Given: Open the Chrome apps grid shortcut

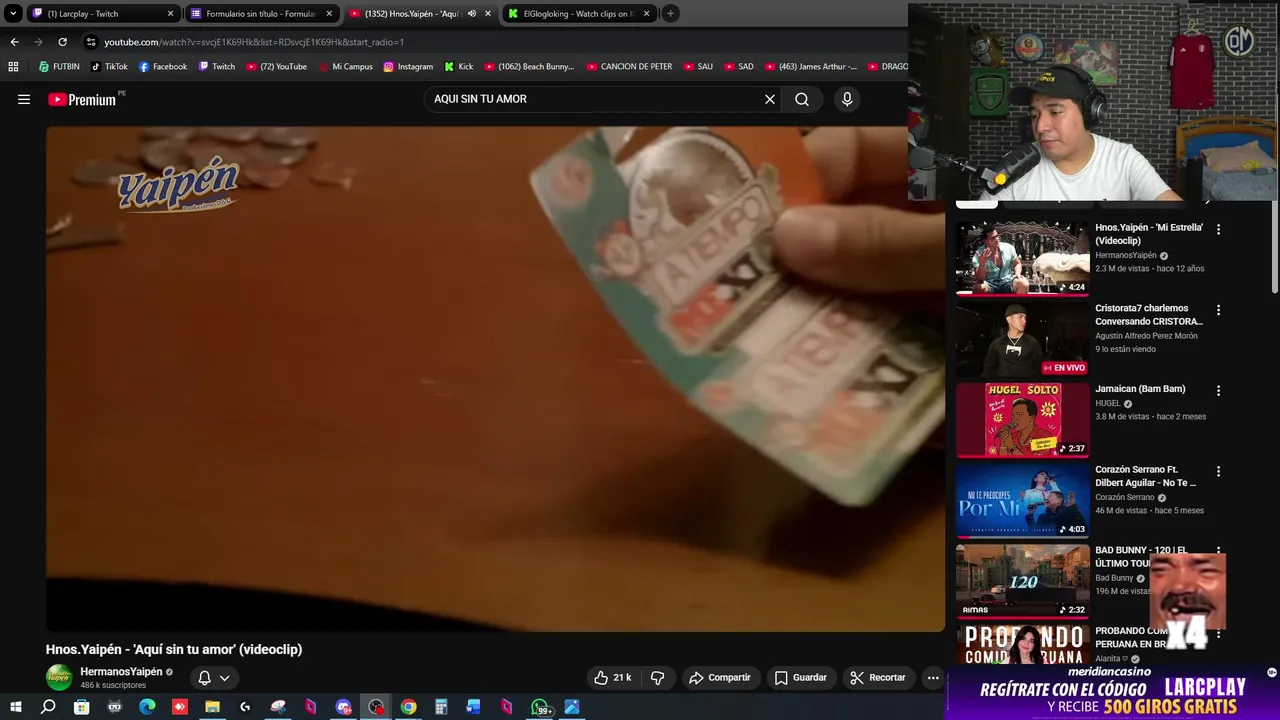Looking at the screenshot, I should pyautogui.click(x=13, y=67).
